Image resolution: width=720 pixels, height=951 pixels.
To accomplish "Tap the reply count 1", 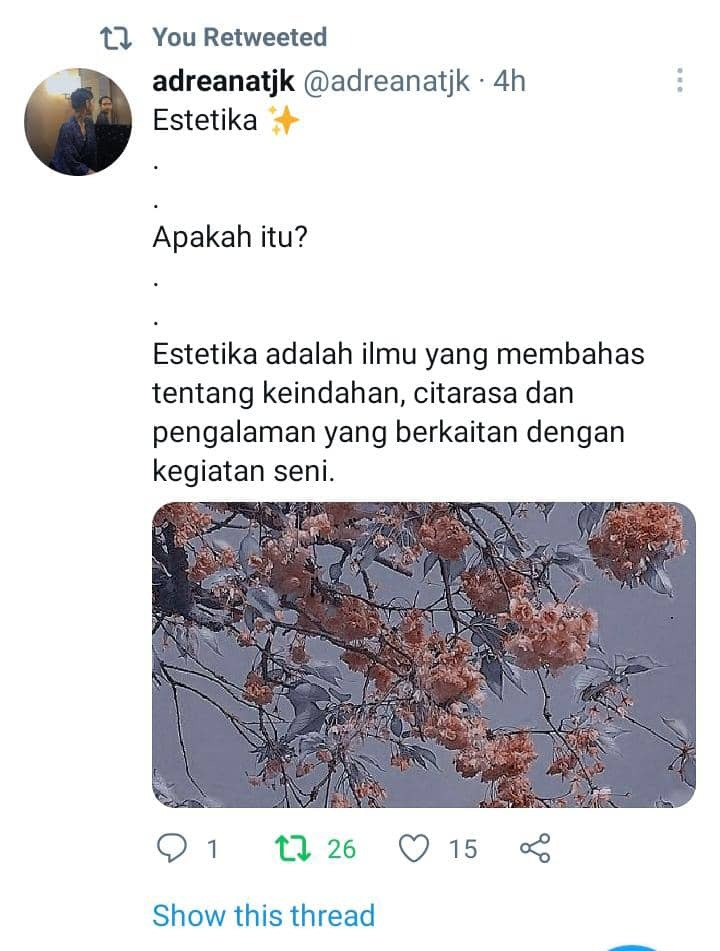I will (212, 849).
